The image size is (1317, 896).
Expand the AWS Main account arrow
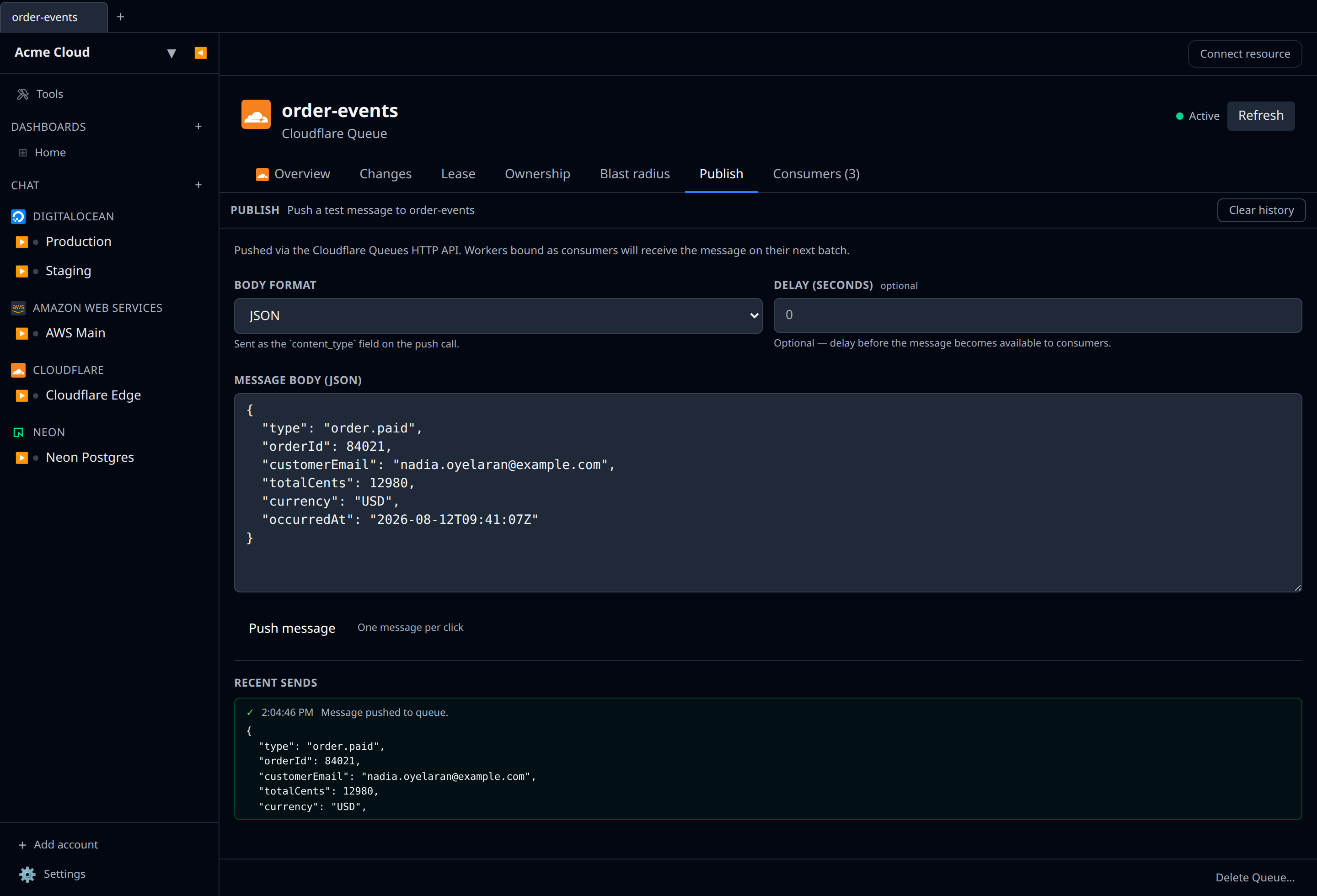pos(21,333)
